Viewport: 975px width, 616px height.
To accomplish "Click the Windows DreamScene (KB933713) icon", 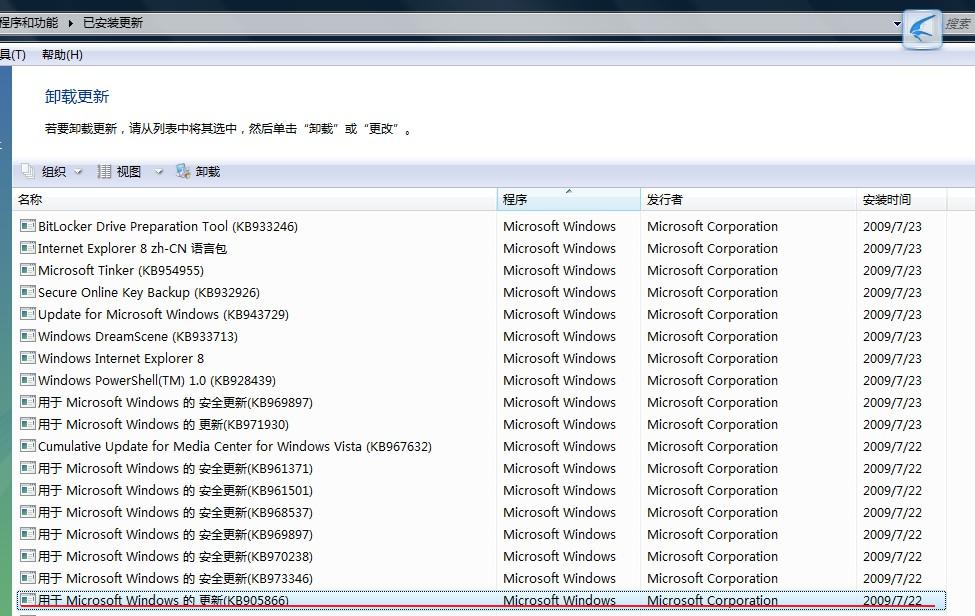I will click(x=27, y=336).
